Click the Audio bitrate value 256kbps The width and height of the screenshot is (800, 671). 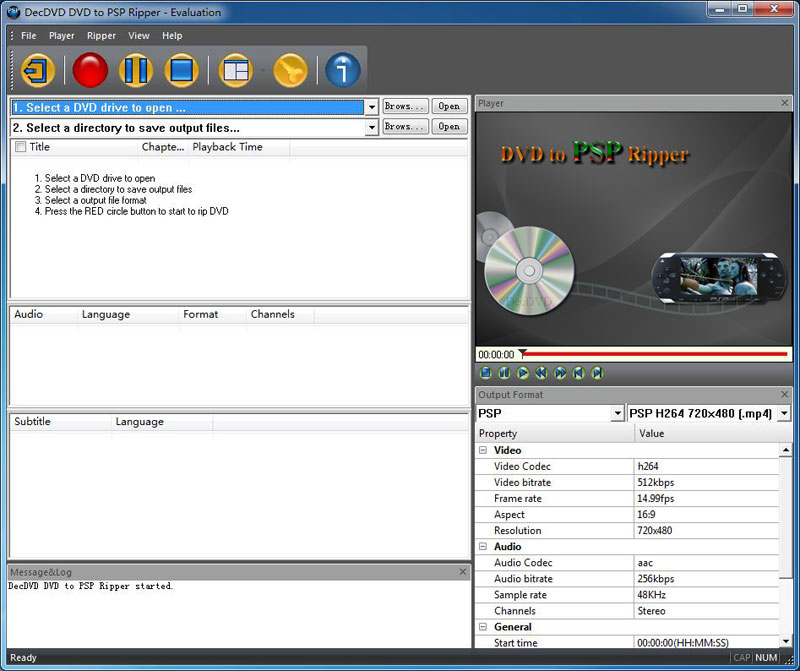tap(656, 579)
